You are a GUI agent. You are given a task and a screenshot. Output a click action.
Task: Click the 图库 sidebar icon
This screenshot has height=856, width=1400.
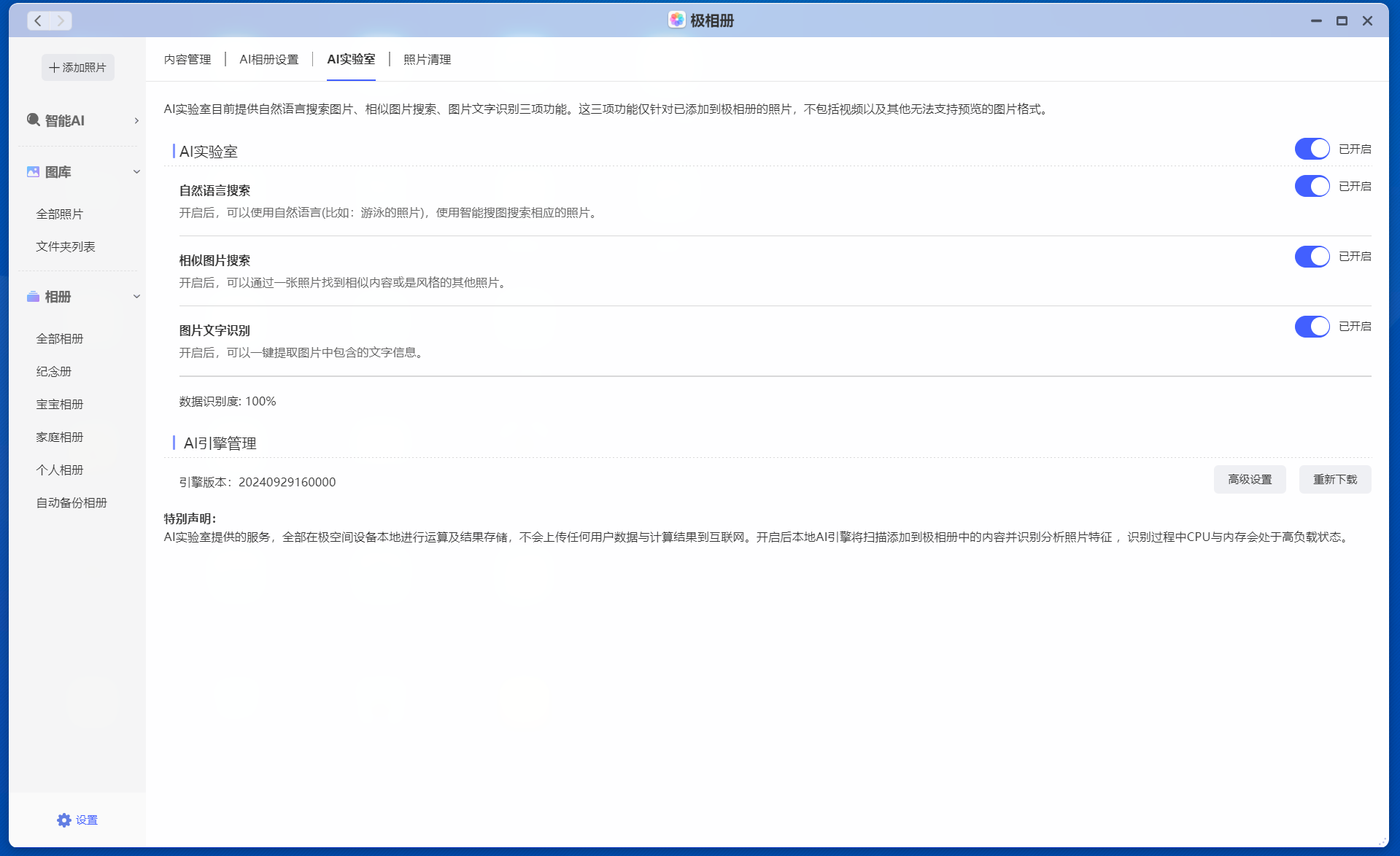point(33,171)
